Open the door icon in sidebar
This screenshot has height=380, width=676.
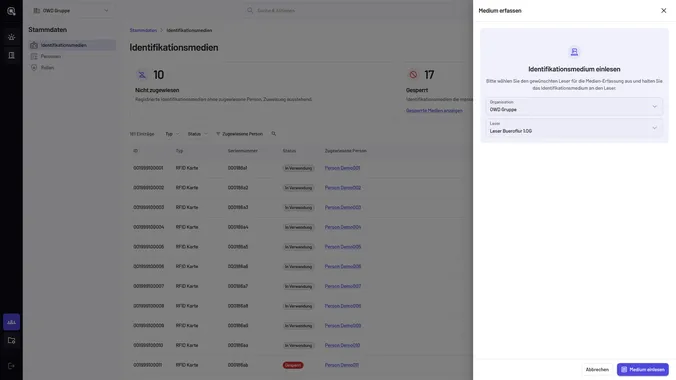[x=11, y=55]
